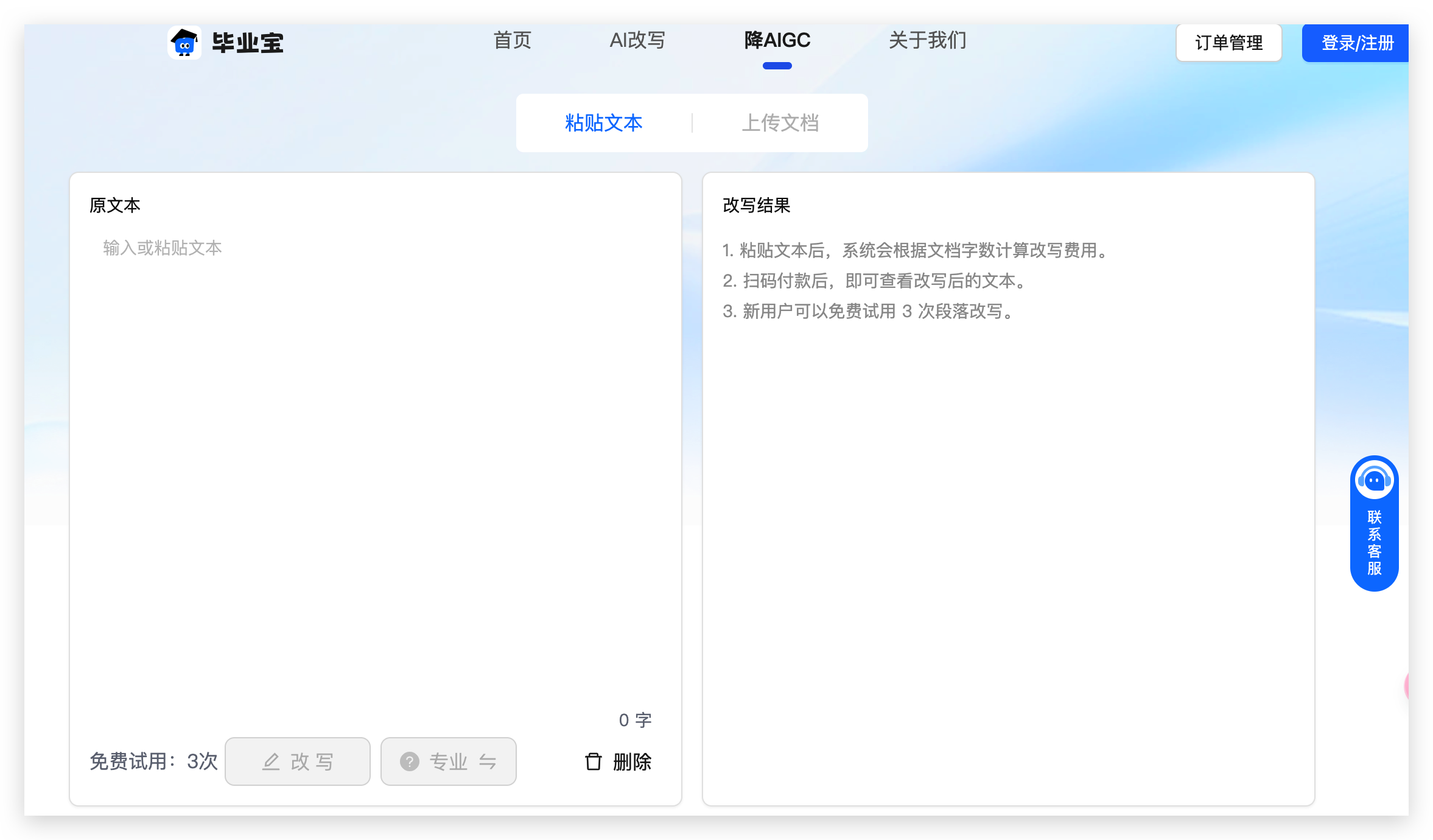1433x840 pixels.
Task: Toggle the 专业 mode selector
Action: coord(449,761)
